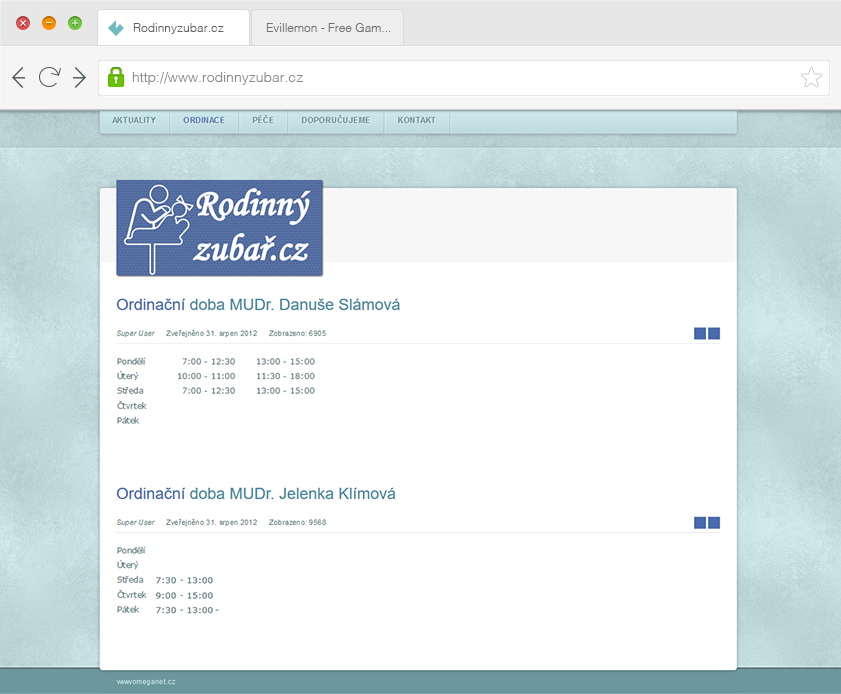Bookmark the page with star icon
Screen dimensions: 841x694
pyautogui.click(x=811, y=78)
